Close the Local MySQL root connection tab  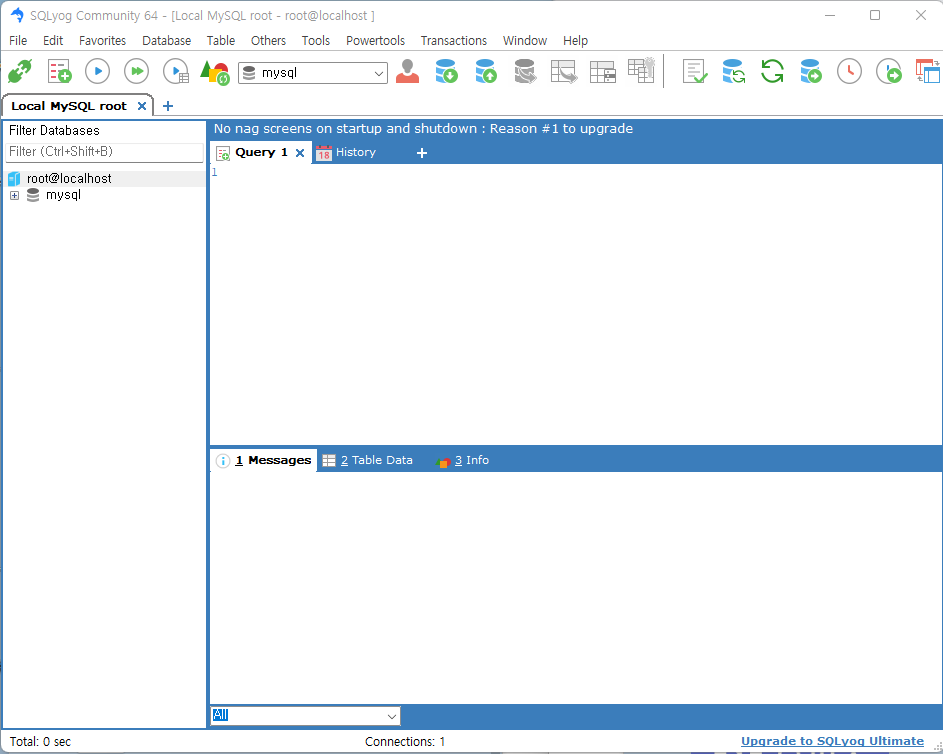coord(142,106)
